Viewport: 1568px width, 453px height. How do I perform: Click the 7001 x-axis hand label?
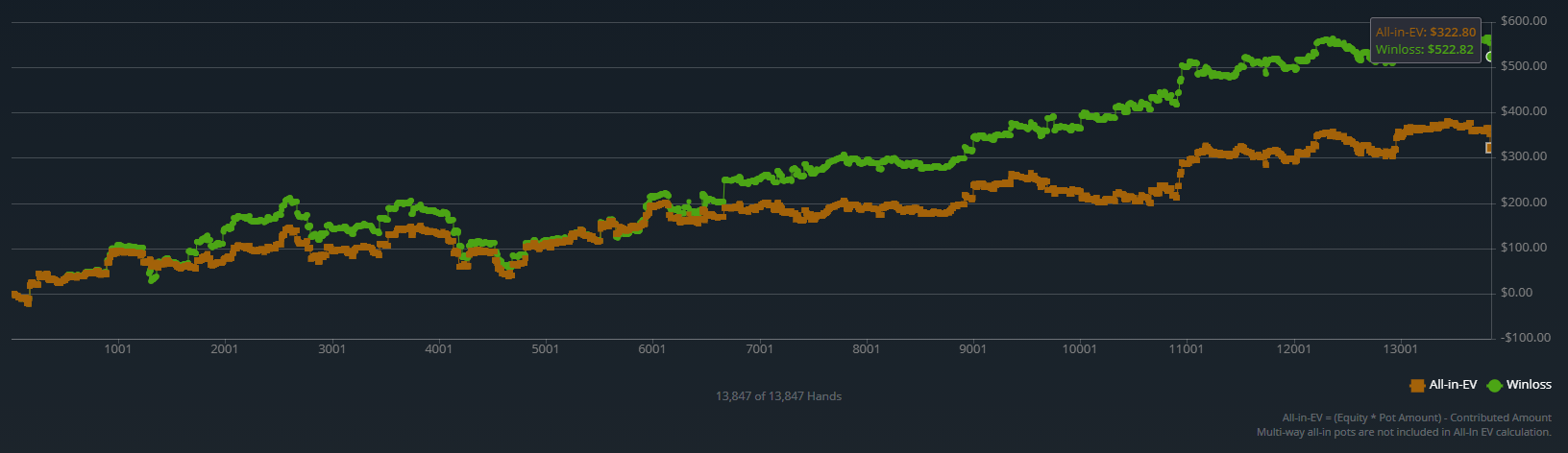759,349
